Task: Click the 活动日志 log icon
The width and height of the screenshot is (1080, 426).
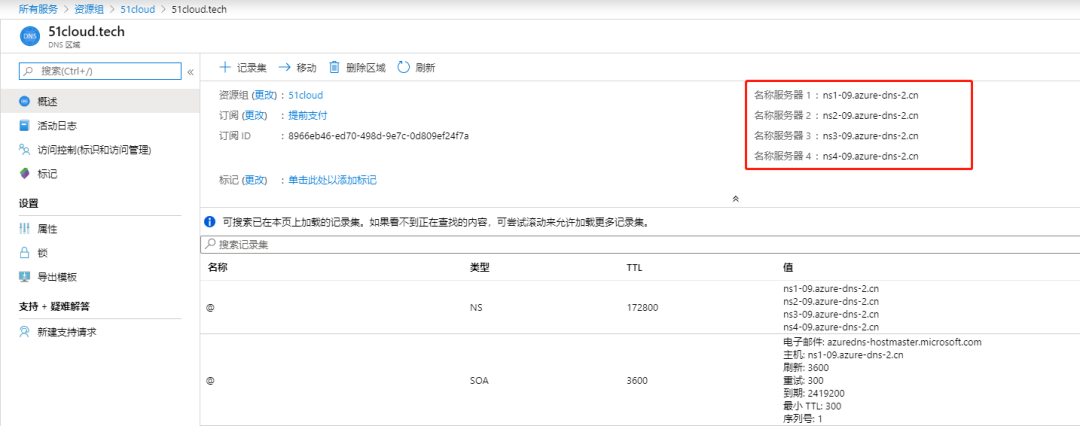Action: click(x=24, y=125)
